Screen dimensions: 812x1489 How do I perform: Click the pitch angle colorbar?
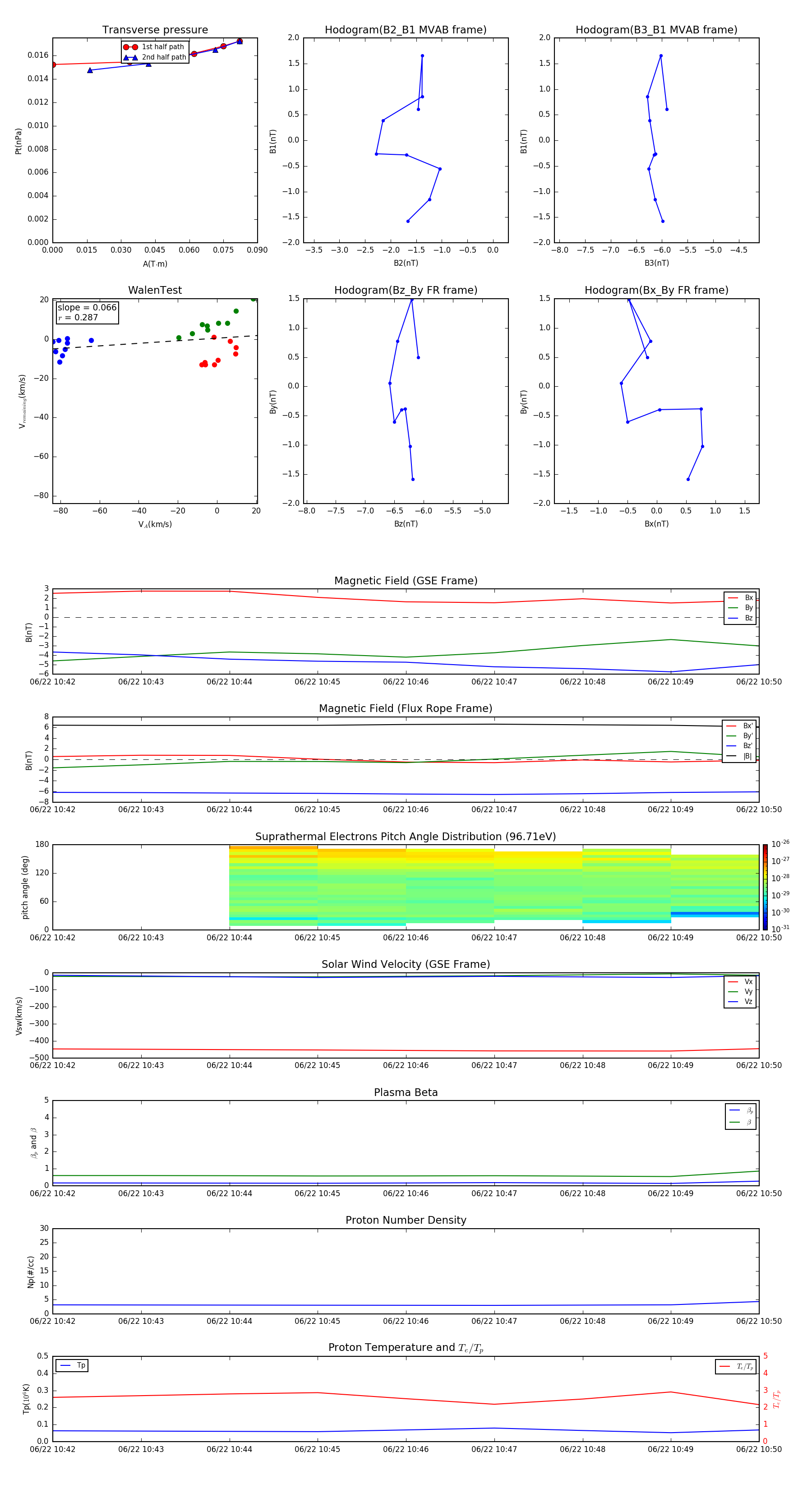click(x=765, y=887)
